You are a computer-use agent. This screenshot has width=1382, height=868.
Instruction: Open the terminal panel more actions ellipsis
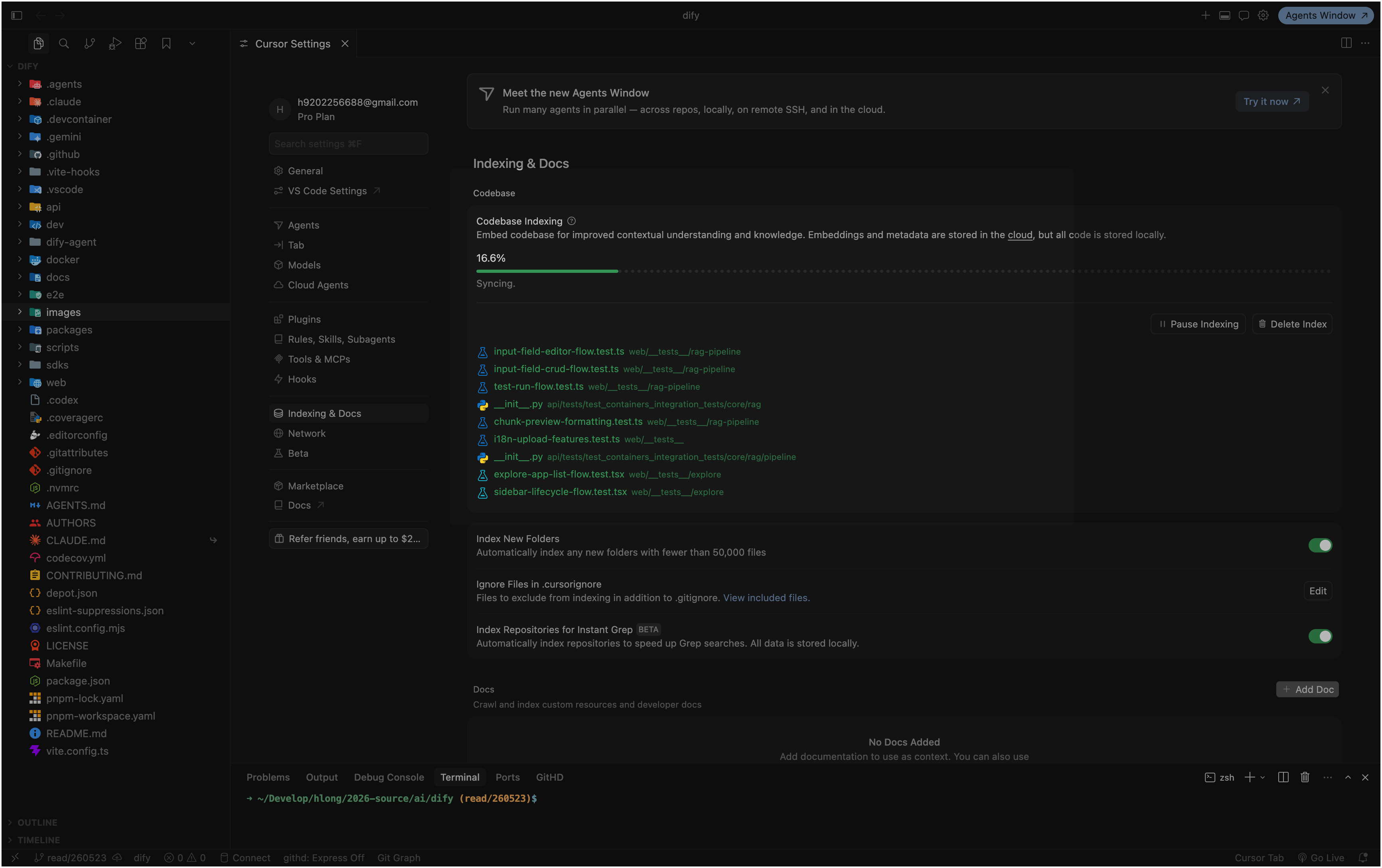coord(1327,777)
